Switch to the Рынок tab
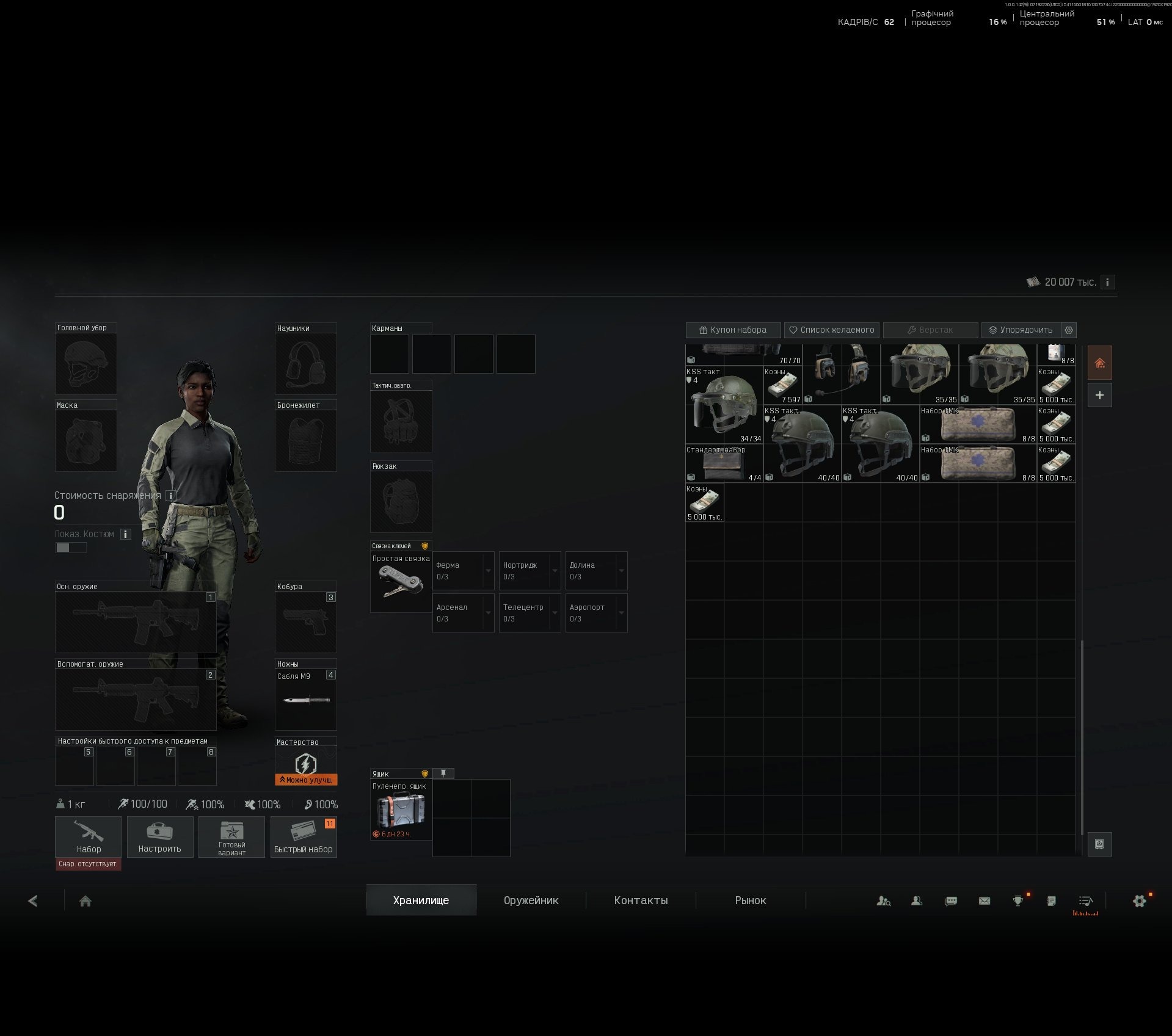1172x1036 pixels. tap(751, 900)
